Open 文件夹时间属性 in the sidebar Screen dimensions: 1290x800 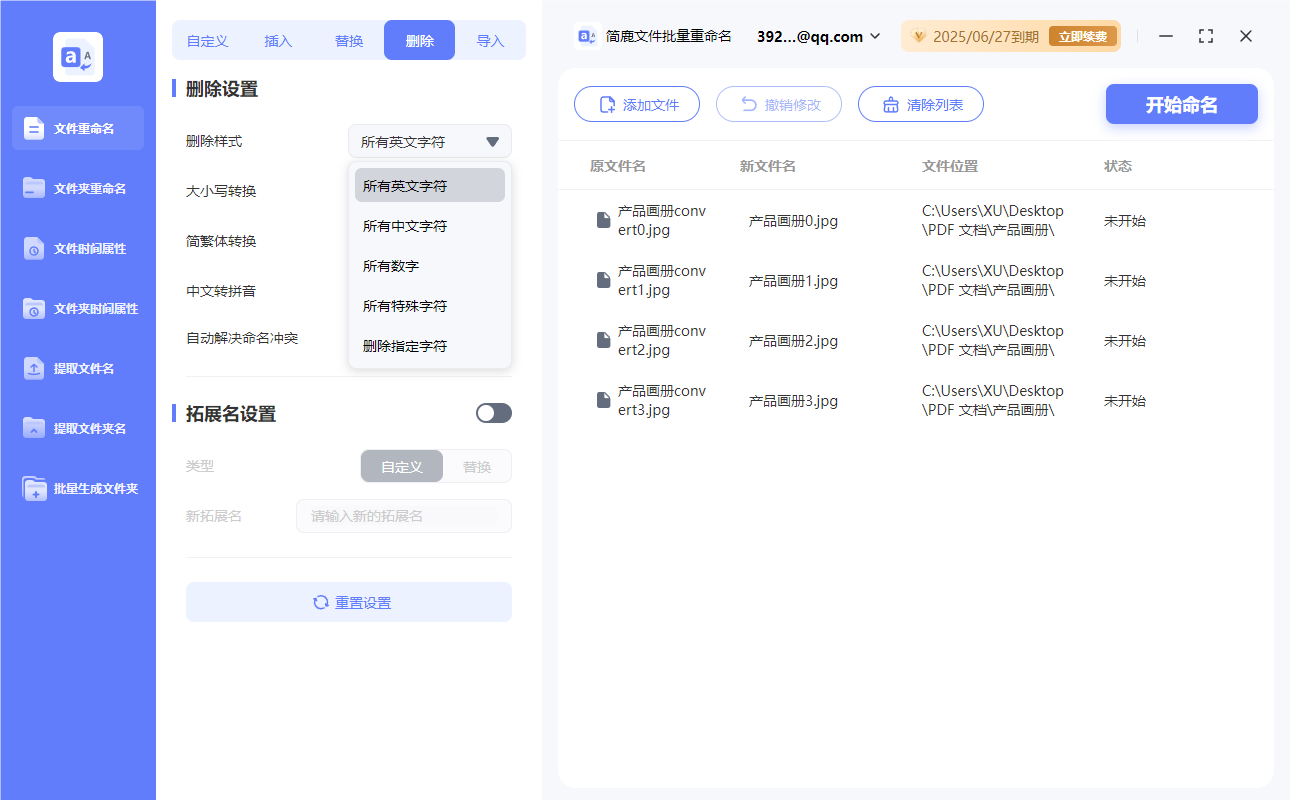pyautogui.click(x=78, y=308)
